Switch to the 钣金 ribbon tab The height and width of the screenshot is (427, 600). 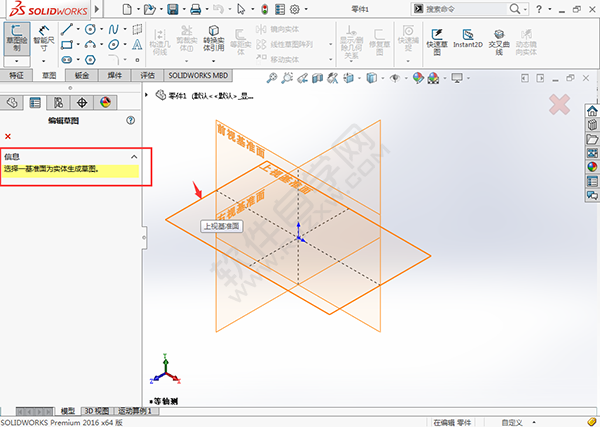pyautogui.click(x=82, y=75)
